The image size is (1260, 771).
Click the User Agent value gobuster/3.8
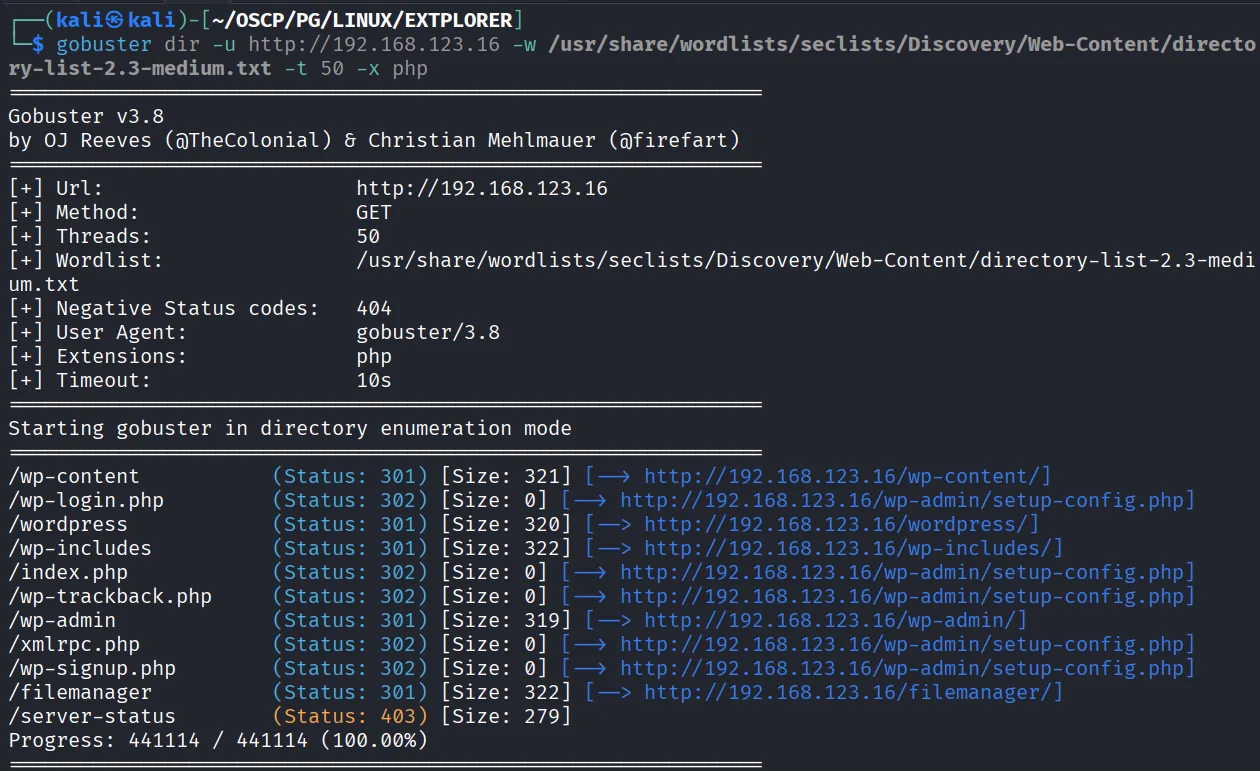428,332
